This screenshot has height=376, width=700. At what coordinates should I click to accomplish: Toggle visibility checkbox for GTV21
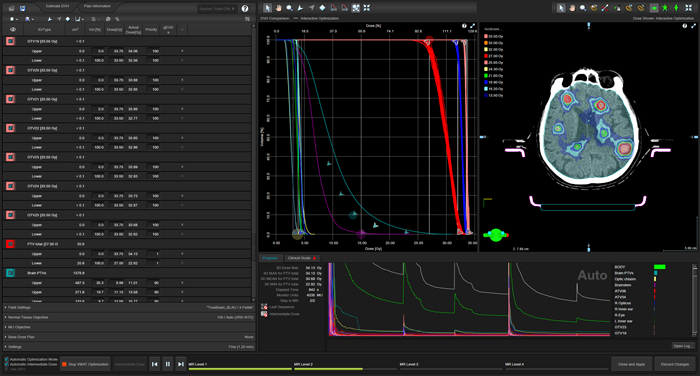(x=10, y=99)
